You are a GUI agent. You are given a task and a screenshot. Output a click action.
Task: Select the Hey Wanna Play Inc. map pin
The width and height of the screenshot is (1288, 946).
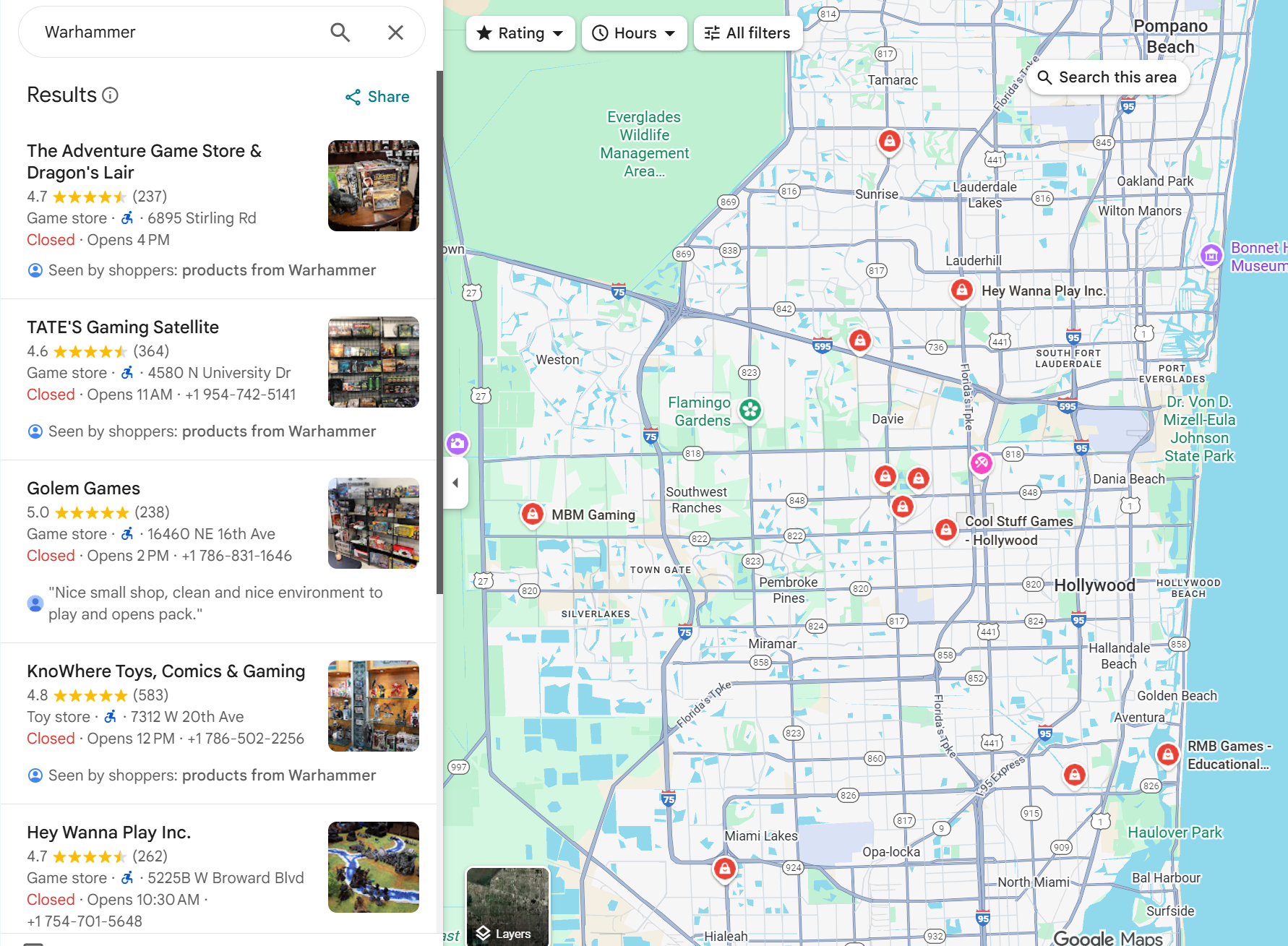(x=961, y=291)
